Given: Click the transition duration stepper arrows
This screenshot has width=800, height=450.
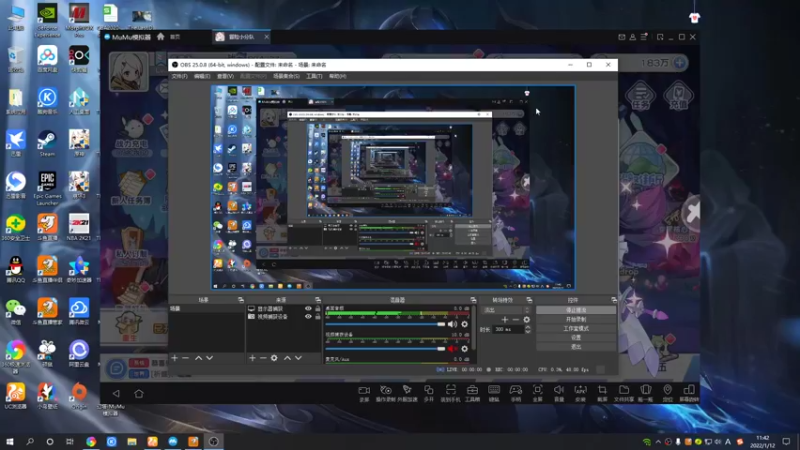Looking at the screenshot, I should pos(528,330).
